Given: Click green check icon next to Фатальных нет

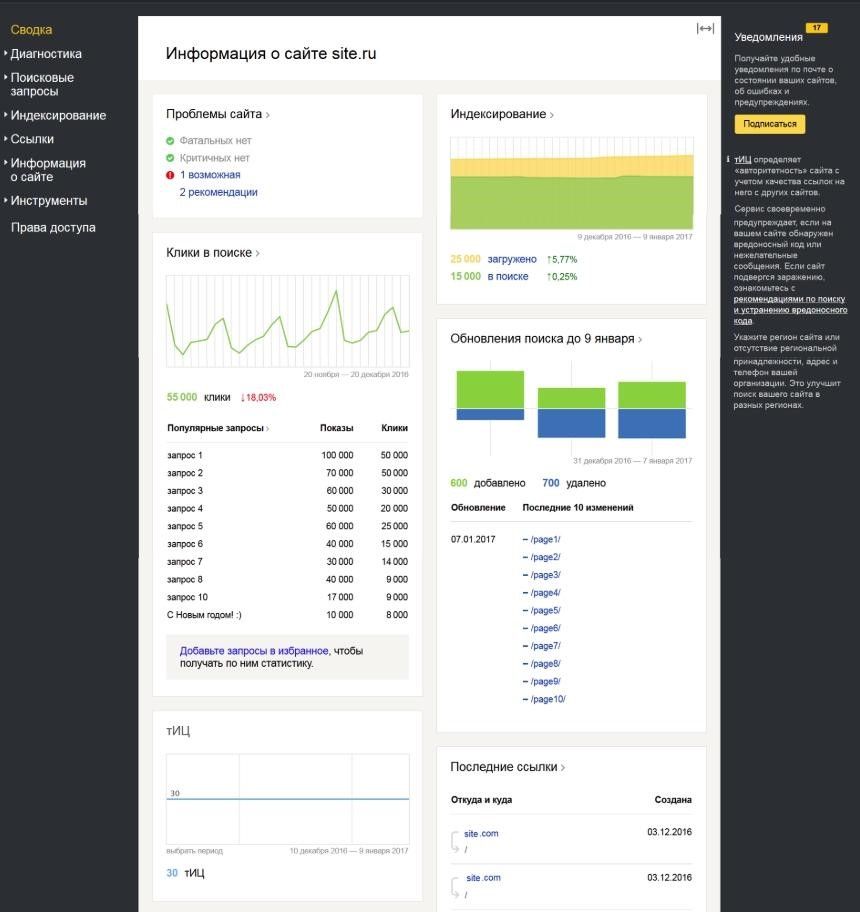Looking at the screenshot, I should click(170, 141).
